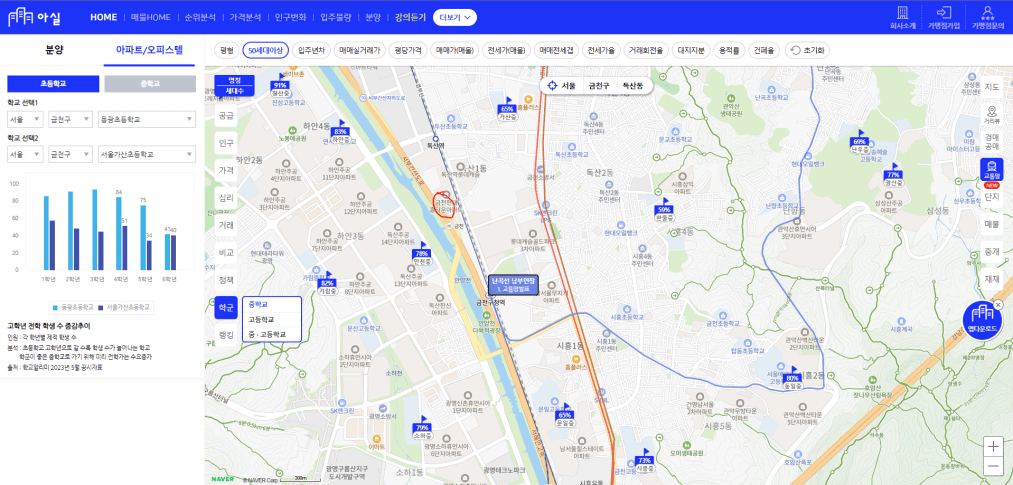This screenshot has height=485, width=1013.
Task: Switch to the 분양 tab
Action: coord(53,49)
